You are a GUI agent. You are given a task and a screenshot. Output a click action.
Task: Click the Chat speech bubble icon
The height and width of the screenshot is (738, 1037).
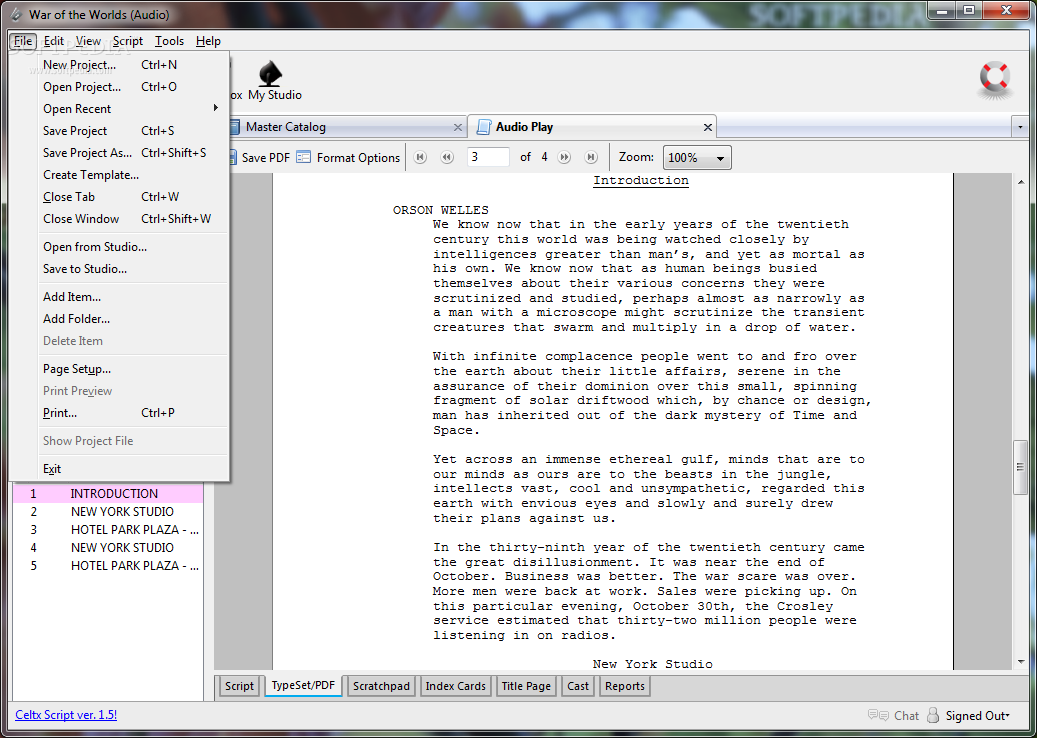pyautogui.click(x=878, y=716)
